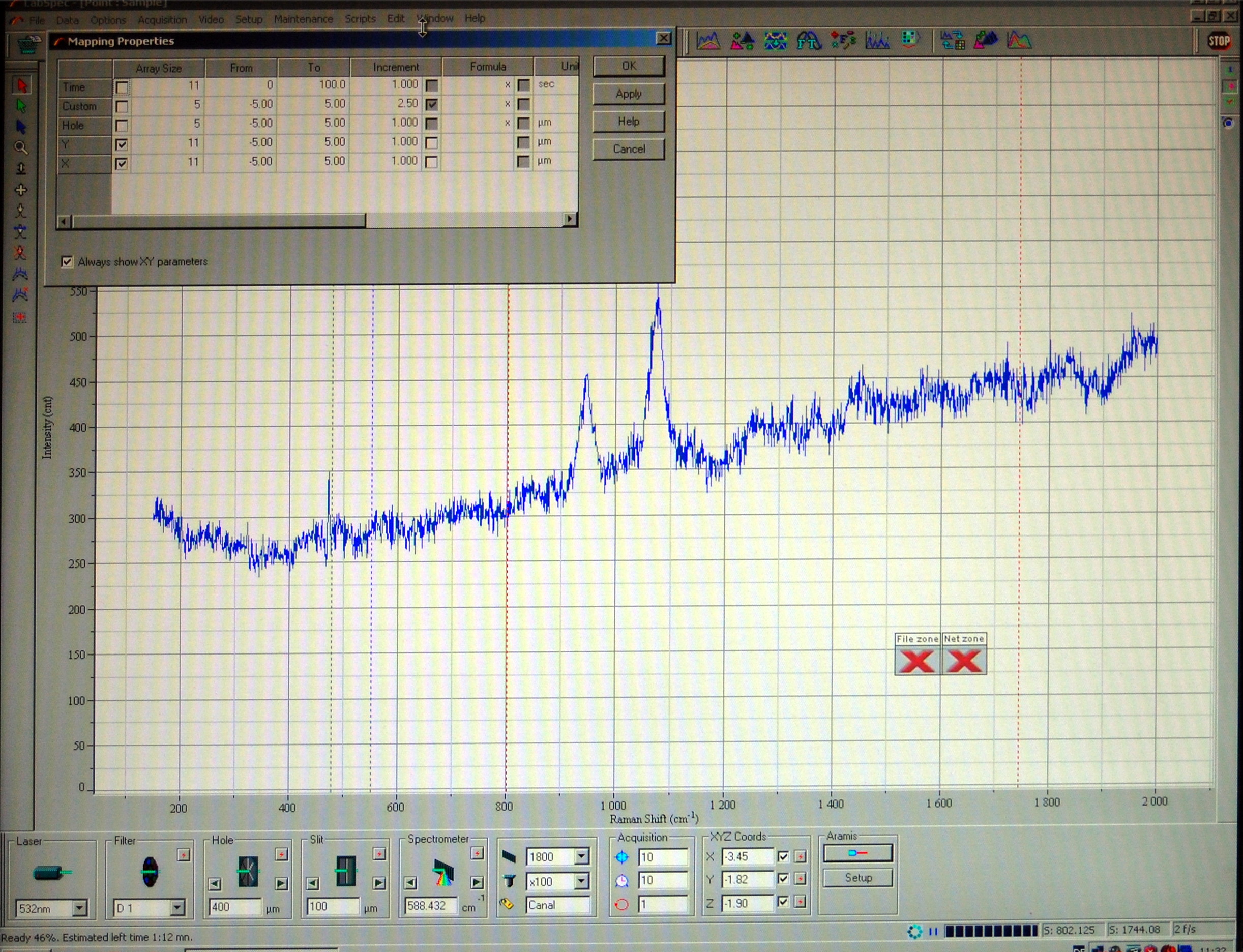The height and width of the screenshot is (952, 1243).
Task: Click the Laser unit icon
Action: pyautogui.click(x=51, y=873)
